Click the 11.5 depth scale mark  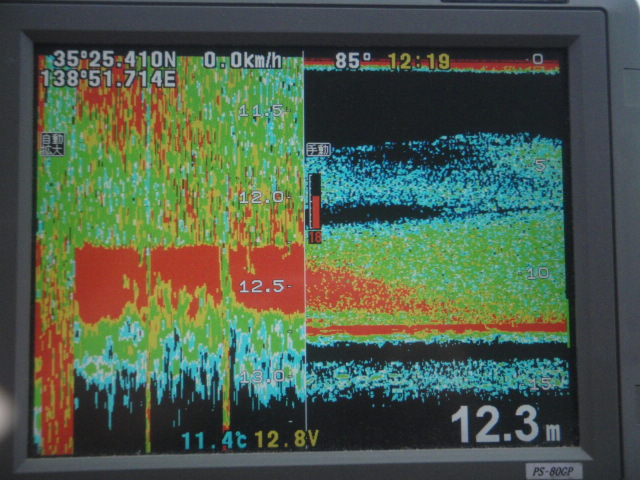coord(259,111)
